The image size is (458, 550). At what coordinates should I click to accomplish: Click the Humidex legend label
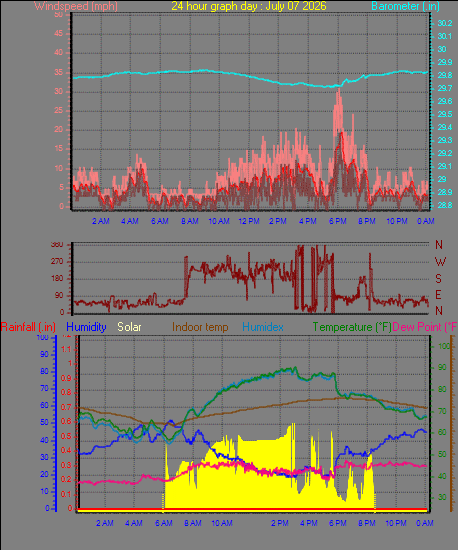[263, 327]
